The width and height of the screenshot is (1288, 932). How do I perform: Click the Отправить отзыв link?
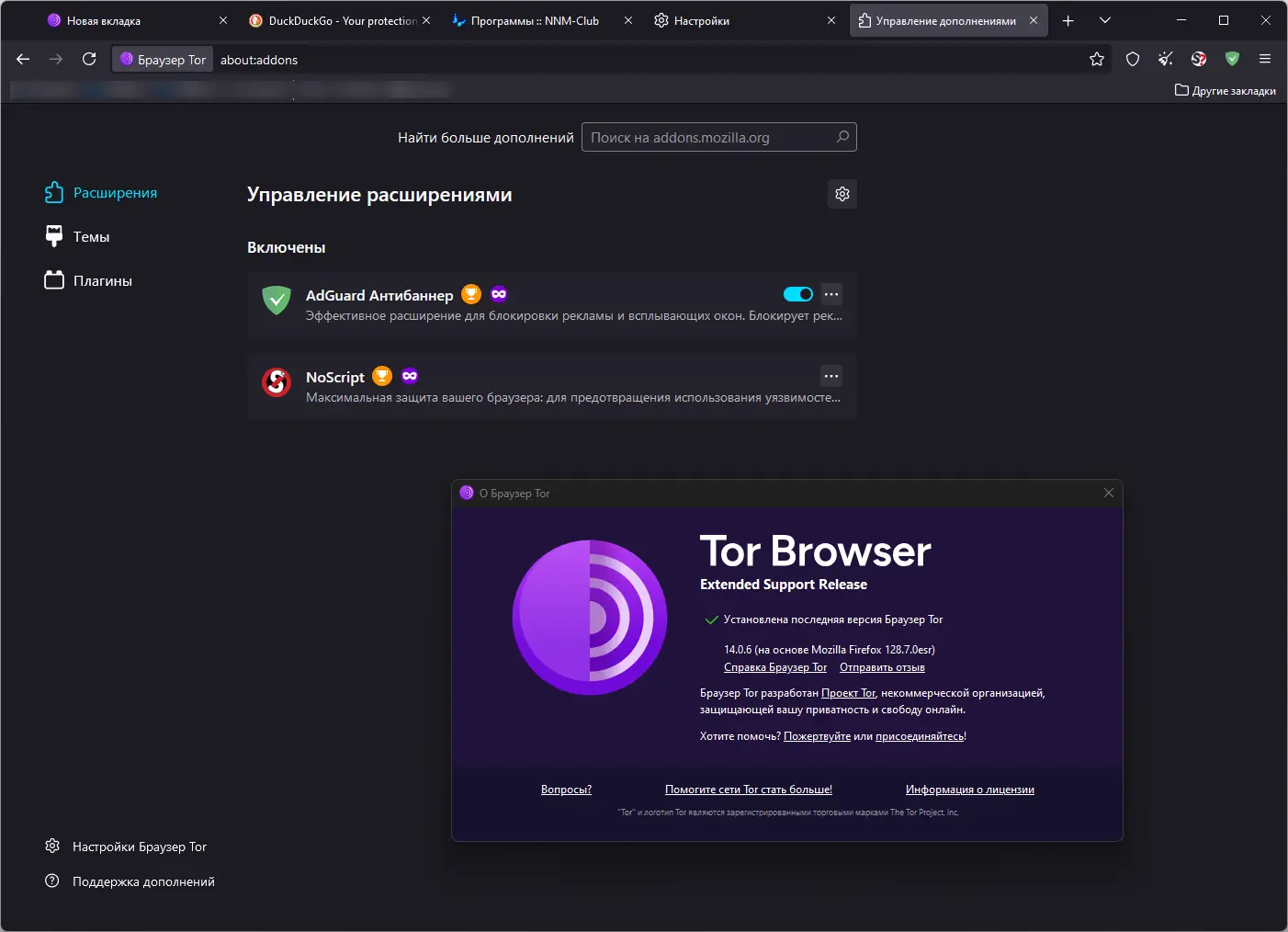tap(882, 667)
